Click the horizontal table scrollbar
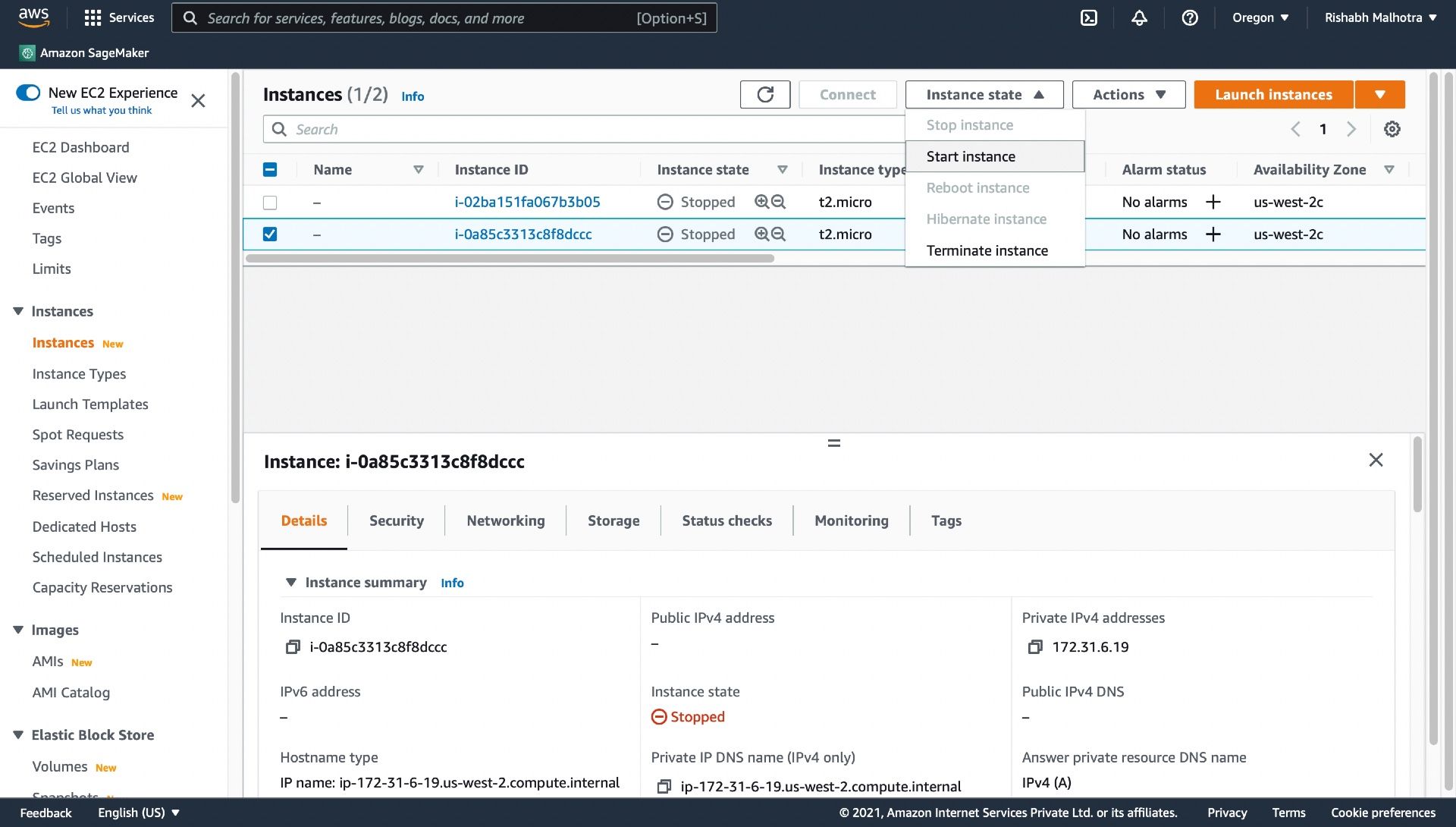The height and width of the screenshot is (827, 1456). pyautogui.click(x=510, y=258)
